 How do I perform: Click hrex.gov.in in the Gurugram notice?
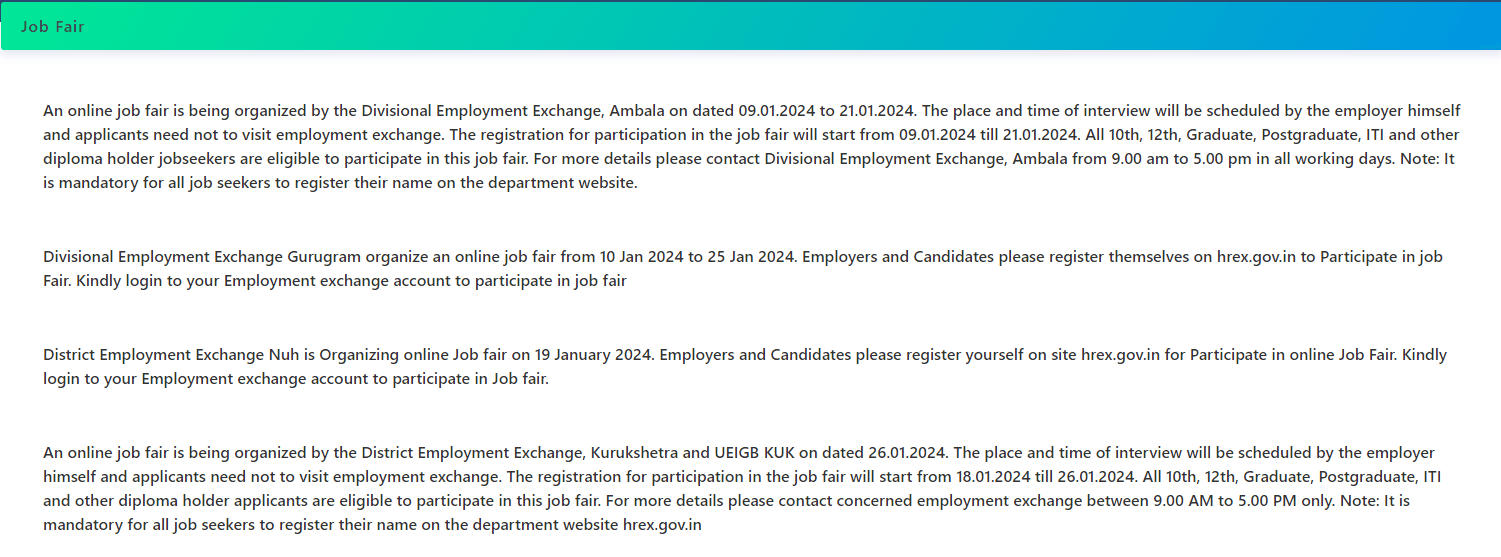click(x=1256, y=257)
